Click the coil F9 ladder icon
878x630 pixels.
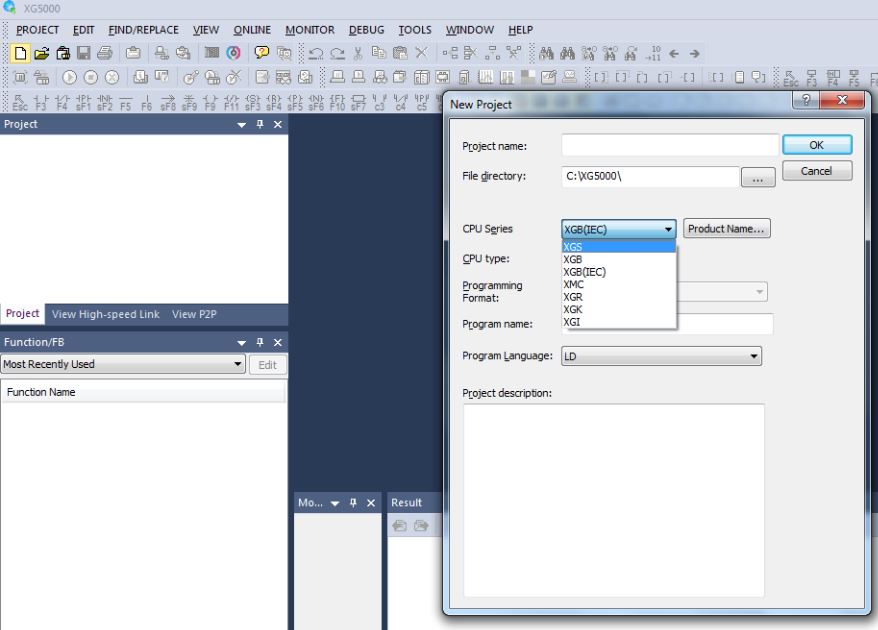click(210, 102)
